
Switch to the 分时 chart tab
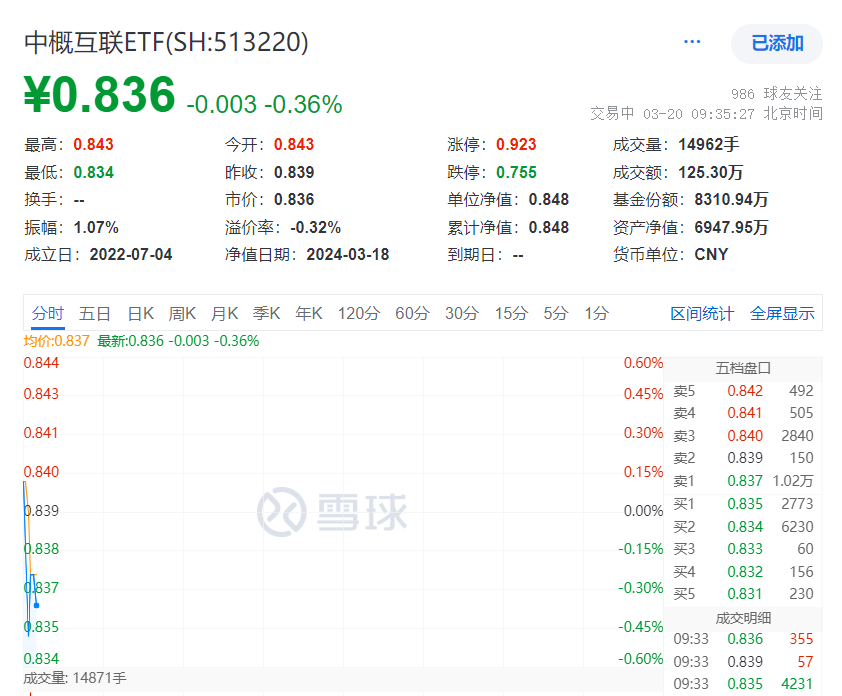point(47,313)
